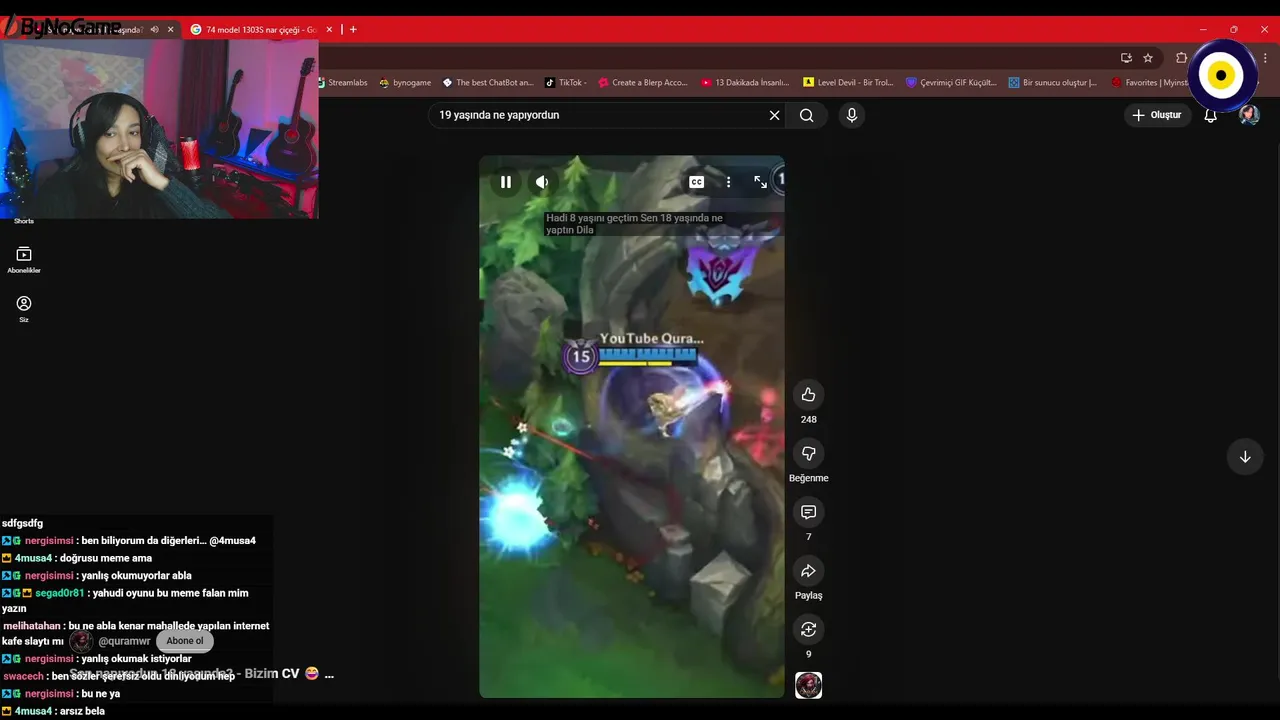1280x720 pixels.
Task: Close the first browser tab
Action: coord(170,30)
